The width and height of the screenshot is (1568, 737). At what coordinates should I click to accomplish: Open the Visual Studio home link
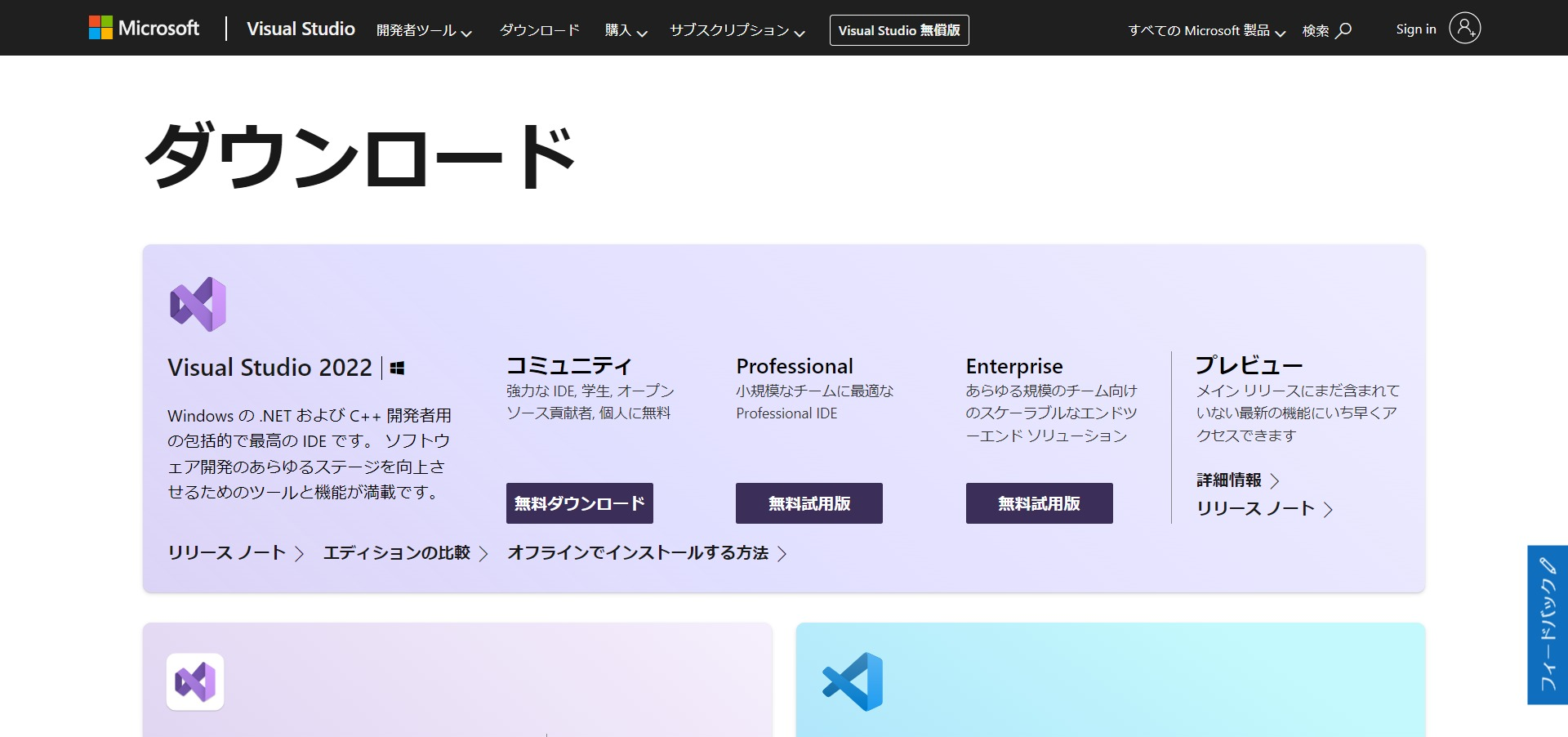click(301, 29)
